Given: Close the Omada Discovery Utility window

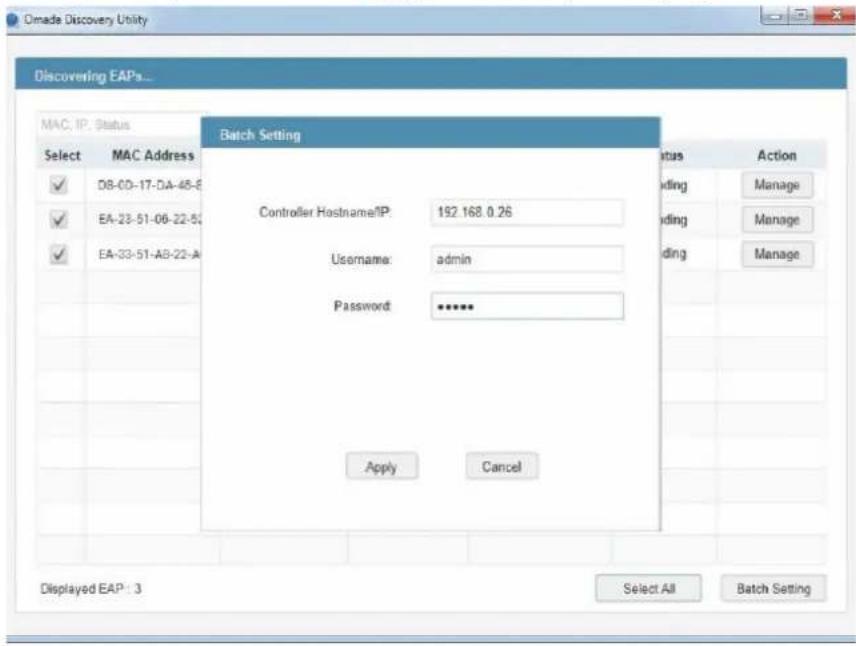Looking at the screenshot, I should tap(835, 16).
